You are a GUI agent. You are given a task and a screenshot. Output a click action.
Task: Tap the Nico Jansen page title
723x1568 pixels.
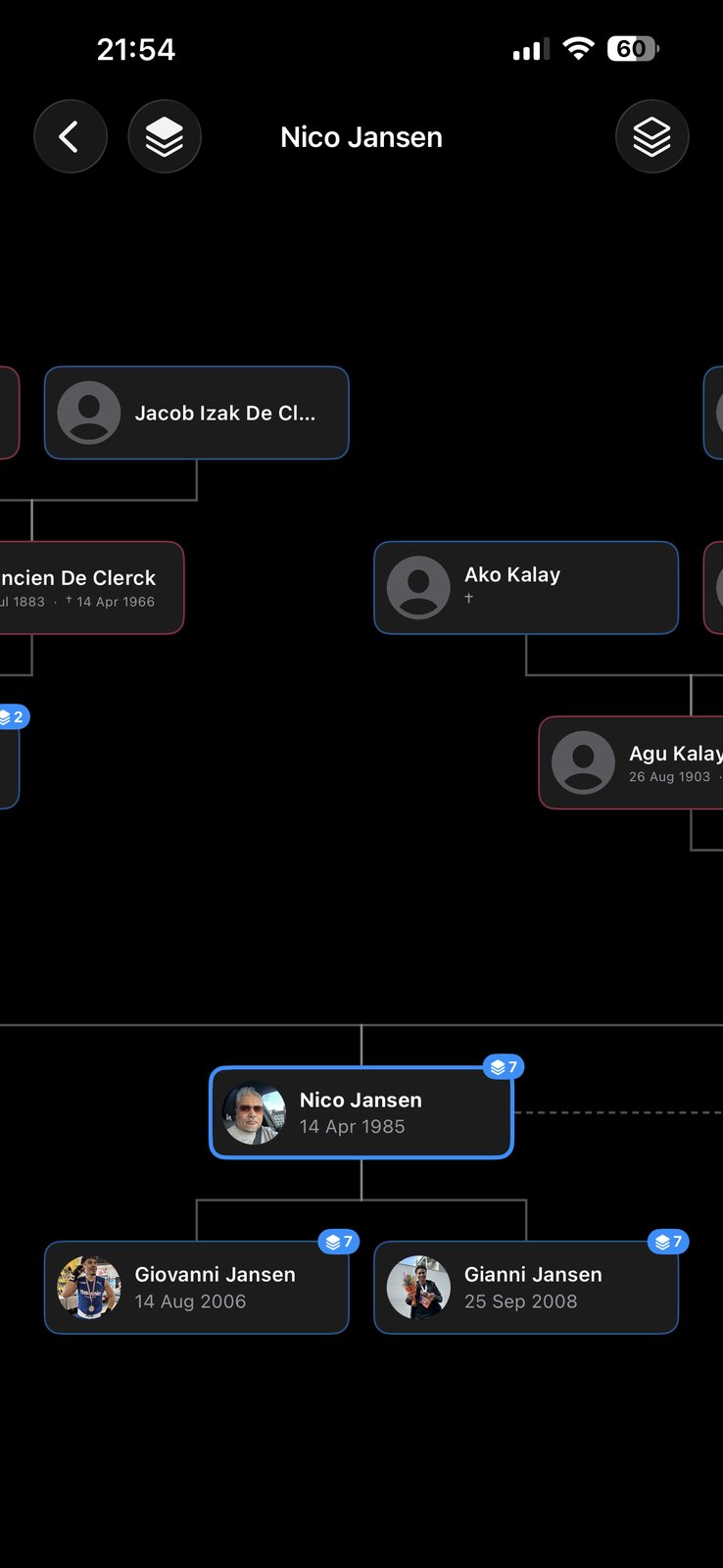pyautogui.click(x=361, y=137)
